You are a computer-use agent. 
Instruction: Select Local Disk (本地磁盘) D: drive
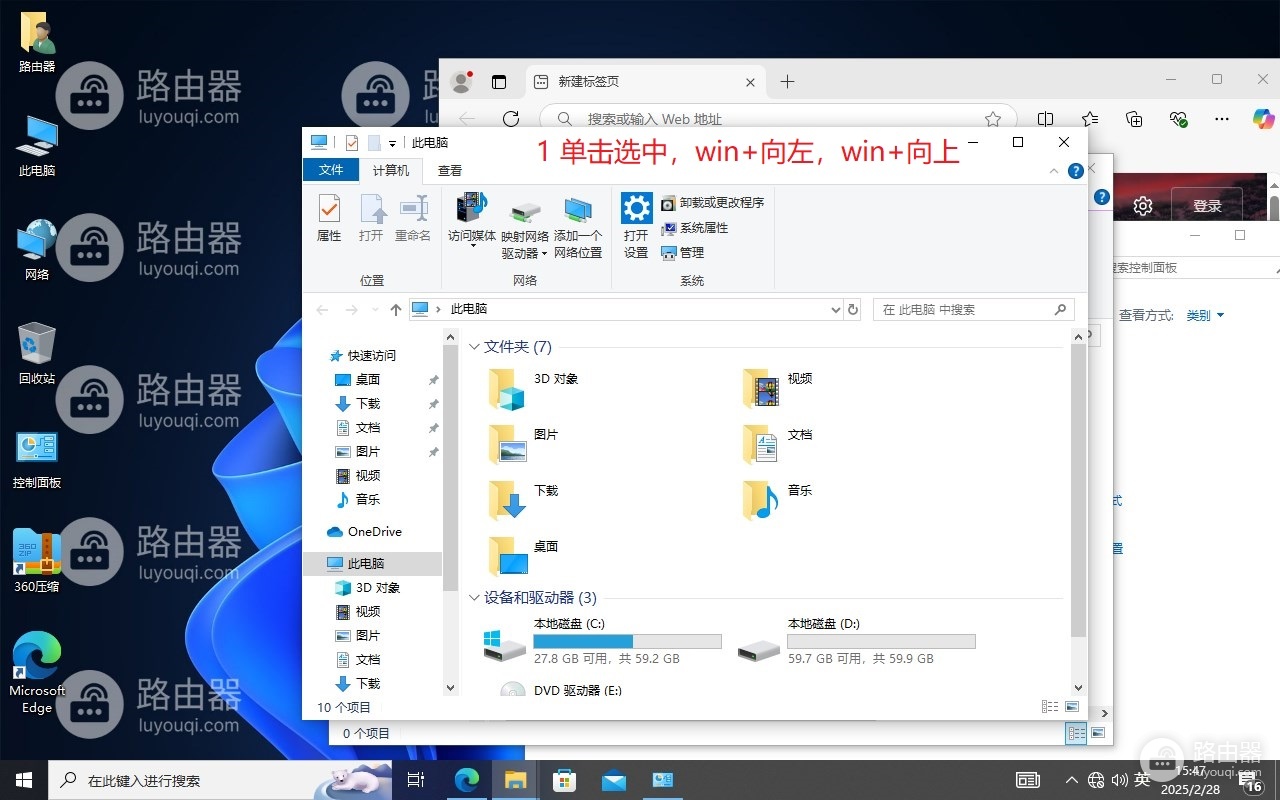[x=856, y=641]
